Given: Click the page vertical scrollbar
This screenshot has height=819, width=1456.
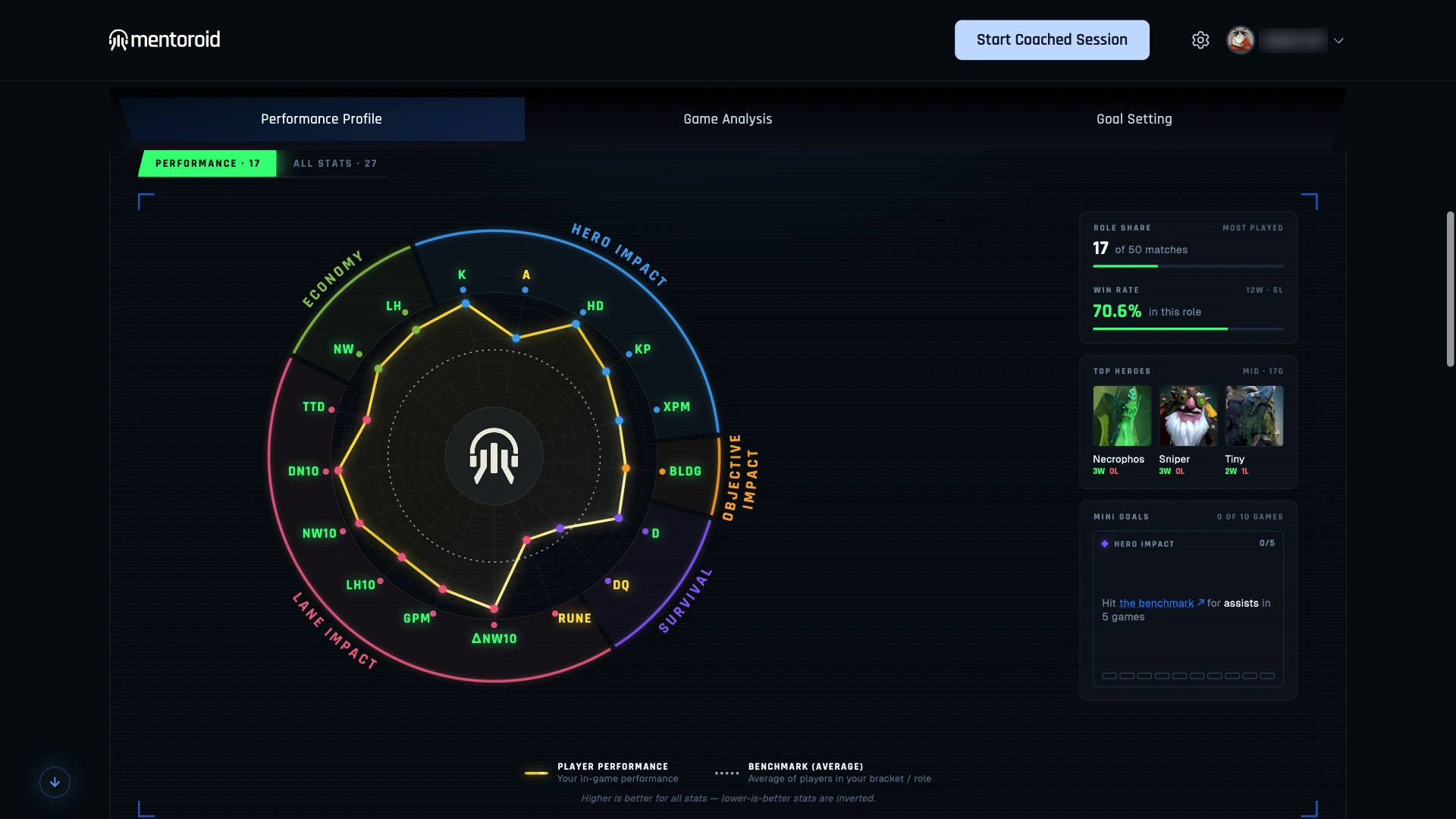Looking at the screenshot, I should (1450, 289).
